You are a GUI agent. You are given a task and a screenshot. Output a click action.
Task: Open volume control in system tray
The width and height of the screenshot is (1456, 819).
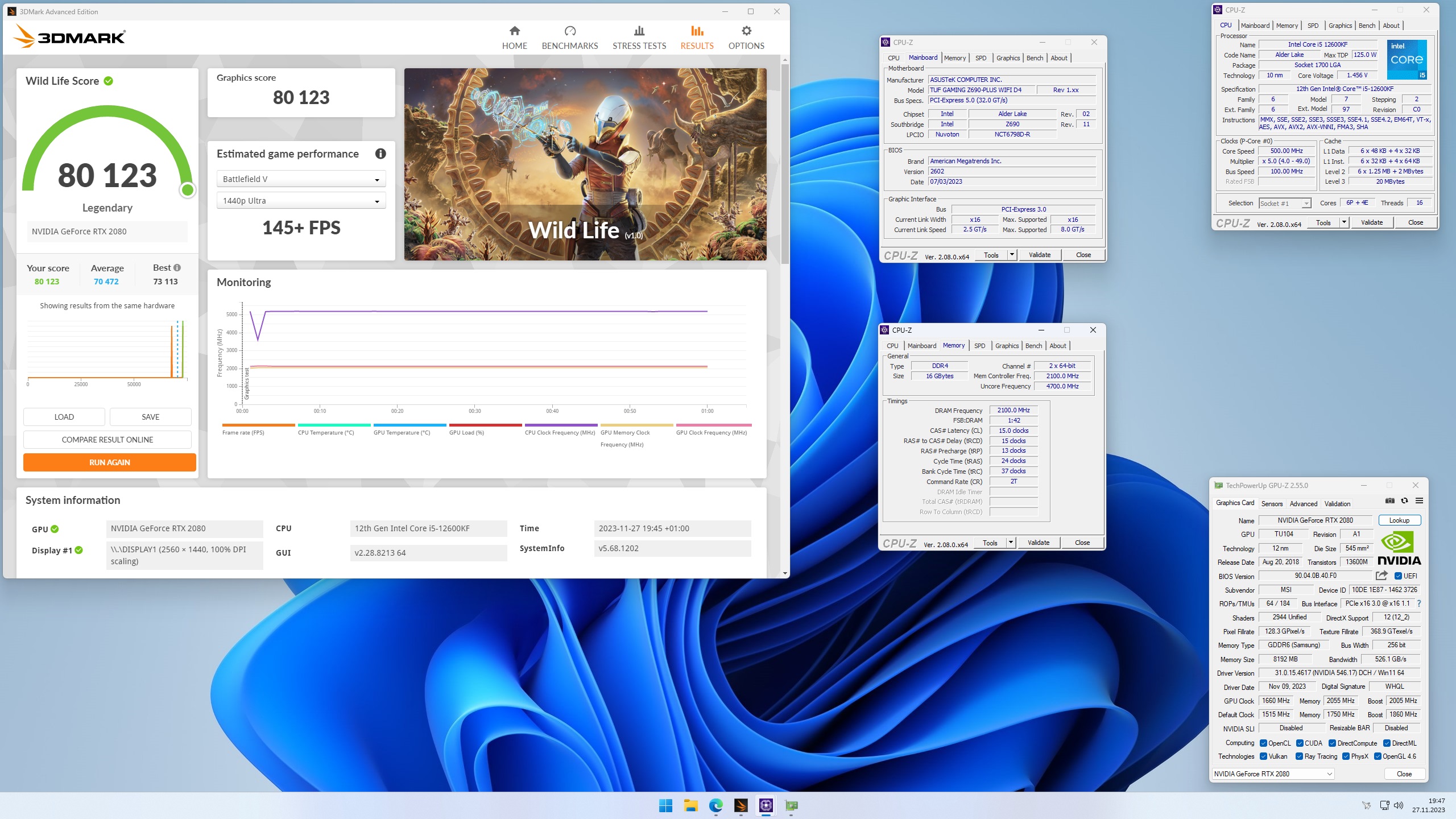pos(1399,805)
